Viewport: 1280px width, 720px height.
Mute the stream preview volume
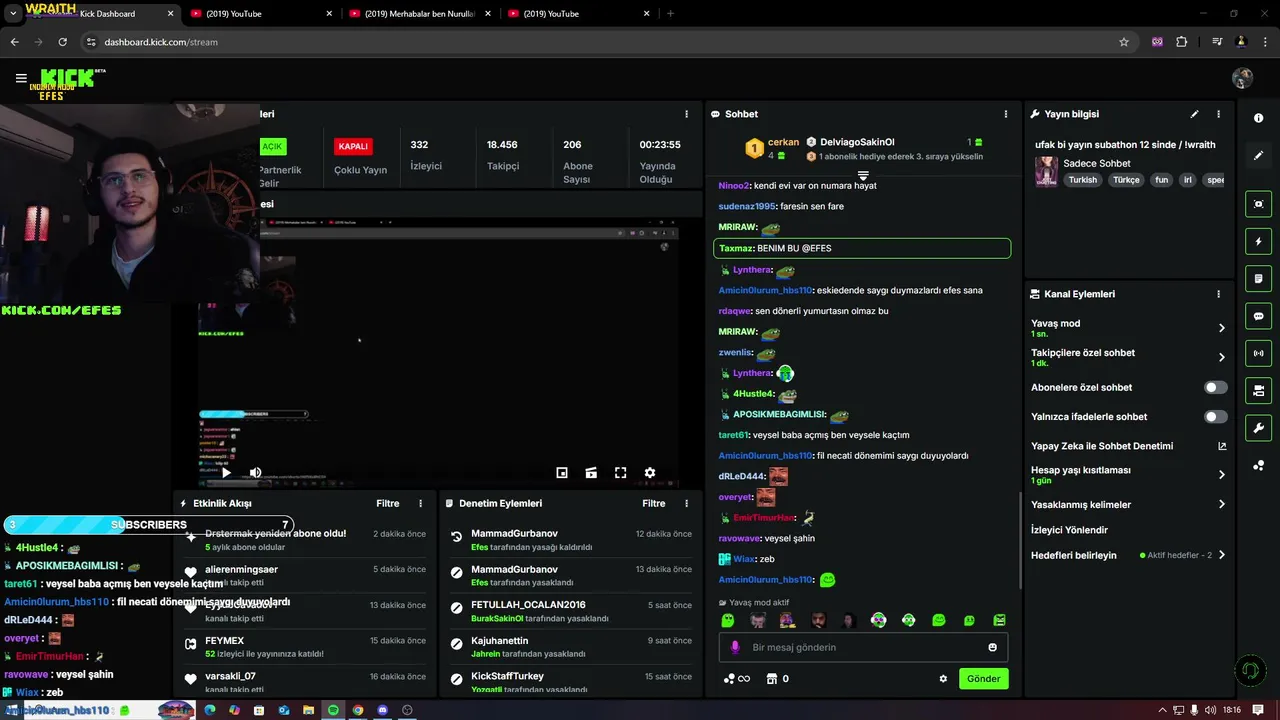pyautogui.click(x=255, y=473)
